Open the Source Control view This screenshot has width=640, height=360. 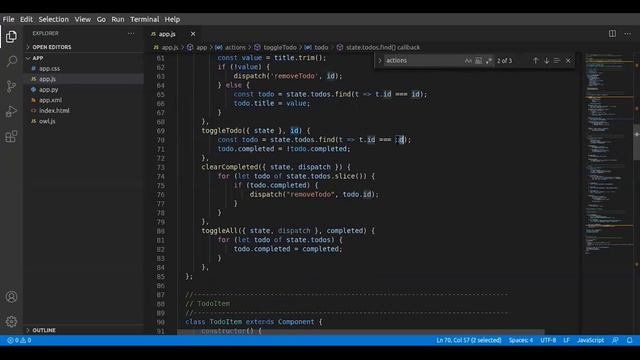[11, 86]
